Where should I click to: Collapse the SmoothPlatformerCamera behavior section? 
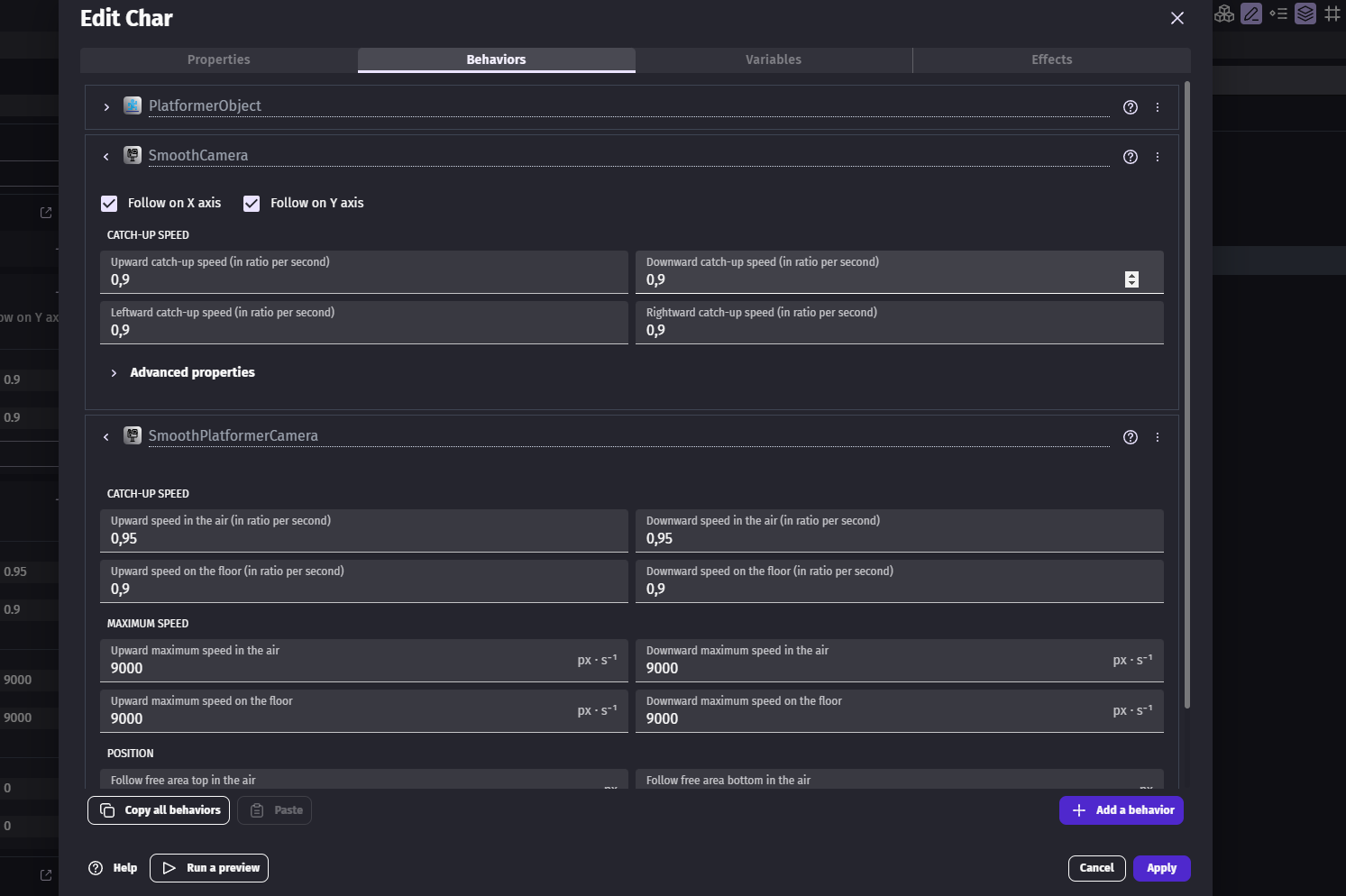coord(106,437)
